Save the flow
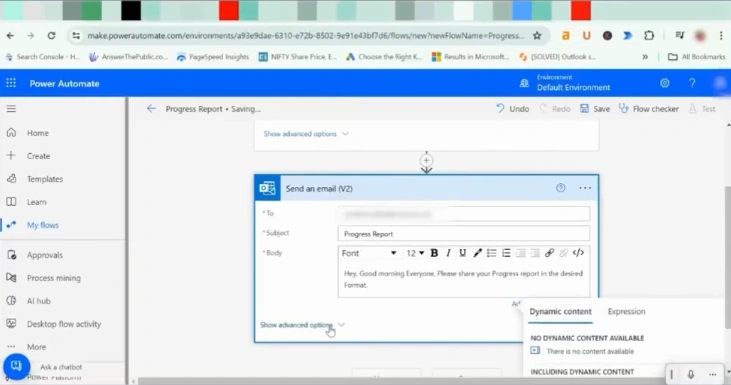The image size is (731, 385). [x=595, y=109]
